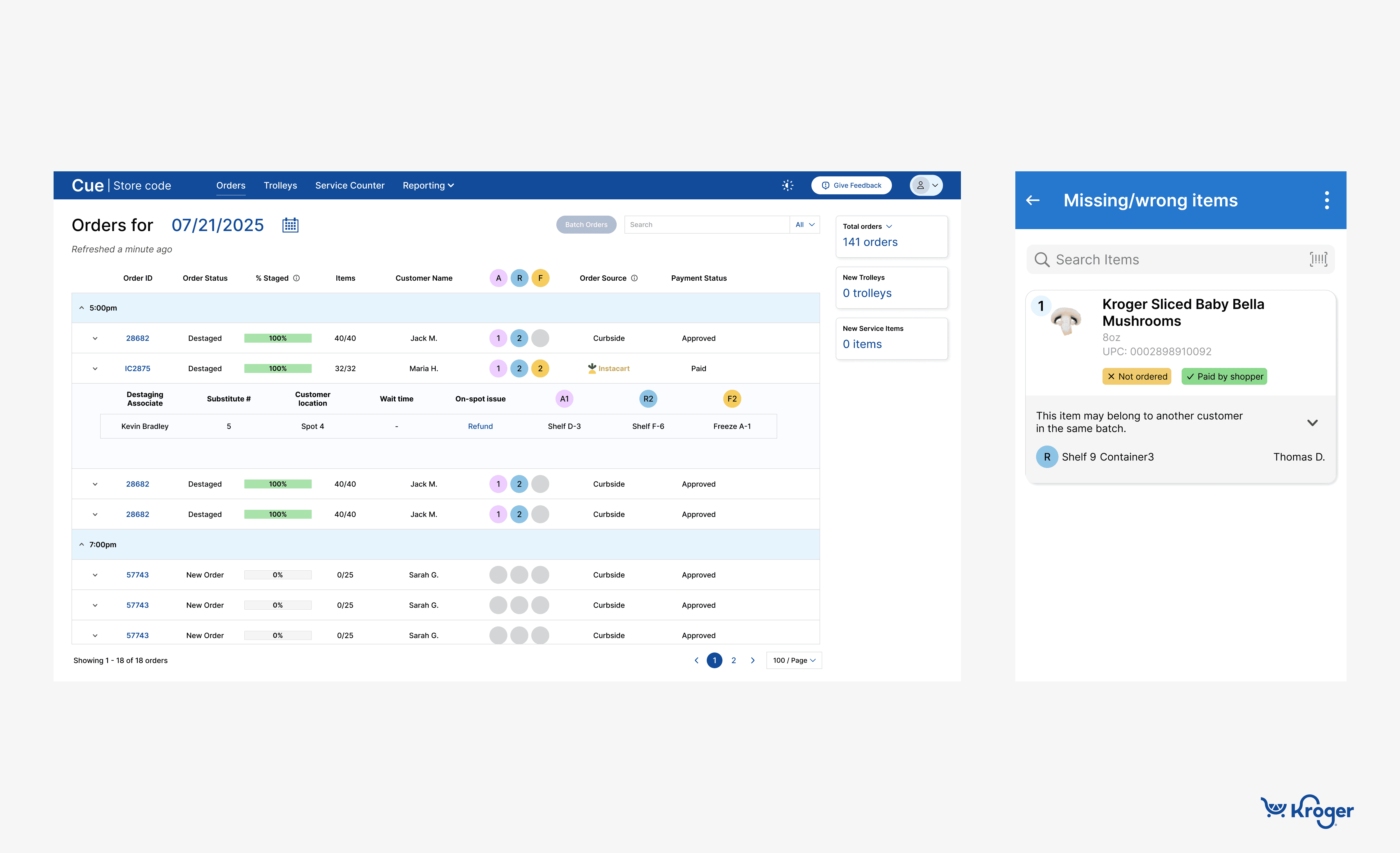Collapse the 5:00pm time slot group
This screenshot has width=1400, height=853.
click(x=82, y=308)
